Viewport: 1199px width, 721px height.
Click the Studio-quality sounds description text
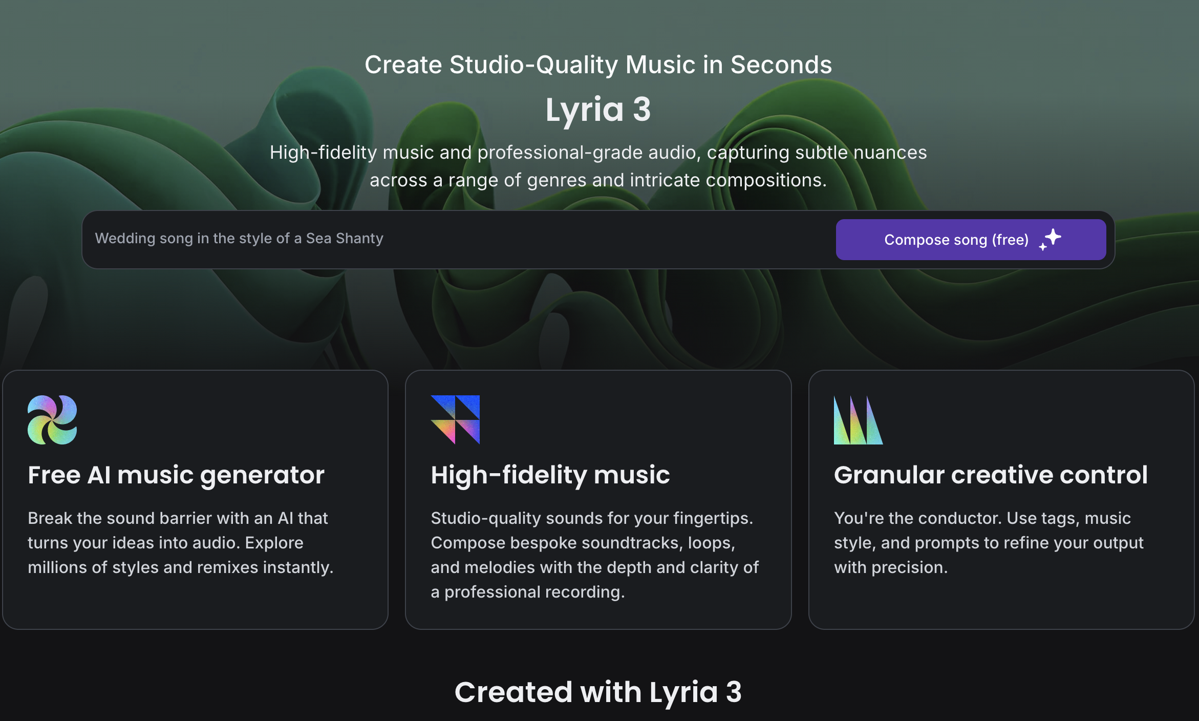click(x=595, y=555)
